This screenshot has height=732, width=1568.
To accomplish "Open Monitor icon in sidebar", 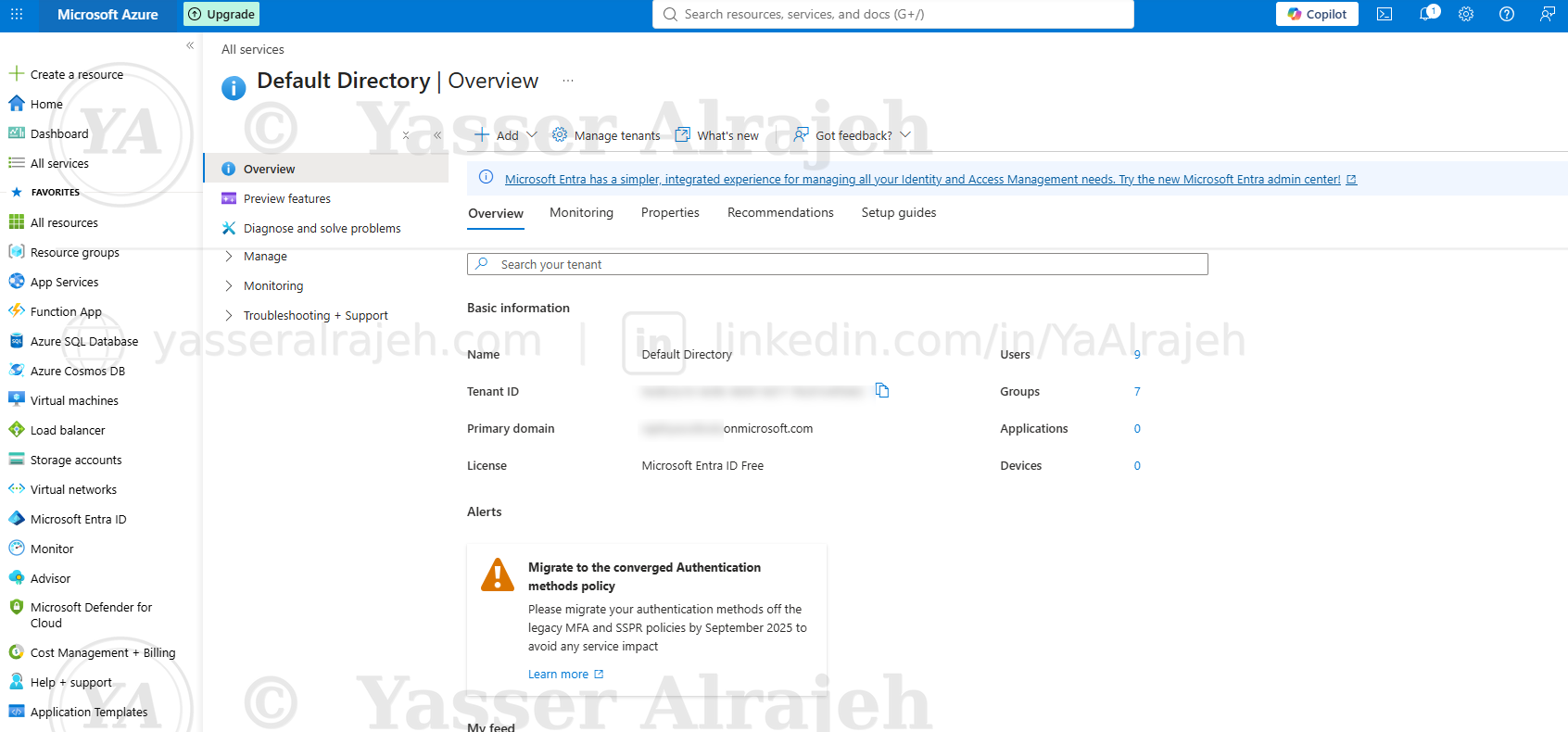I will [17, 549].
